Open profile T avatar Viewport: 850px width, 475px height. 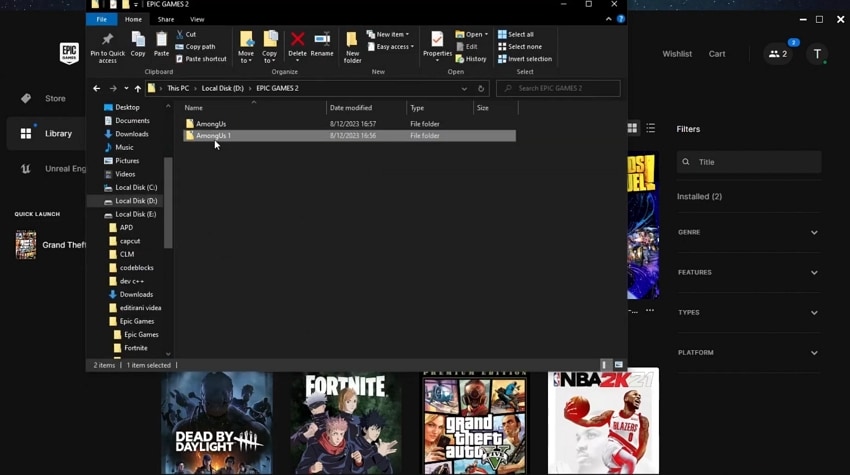(x=817, y=54)
